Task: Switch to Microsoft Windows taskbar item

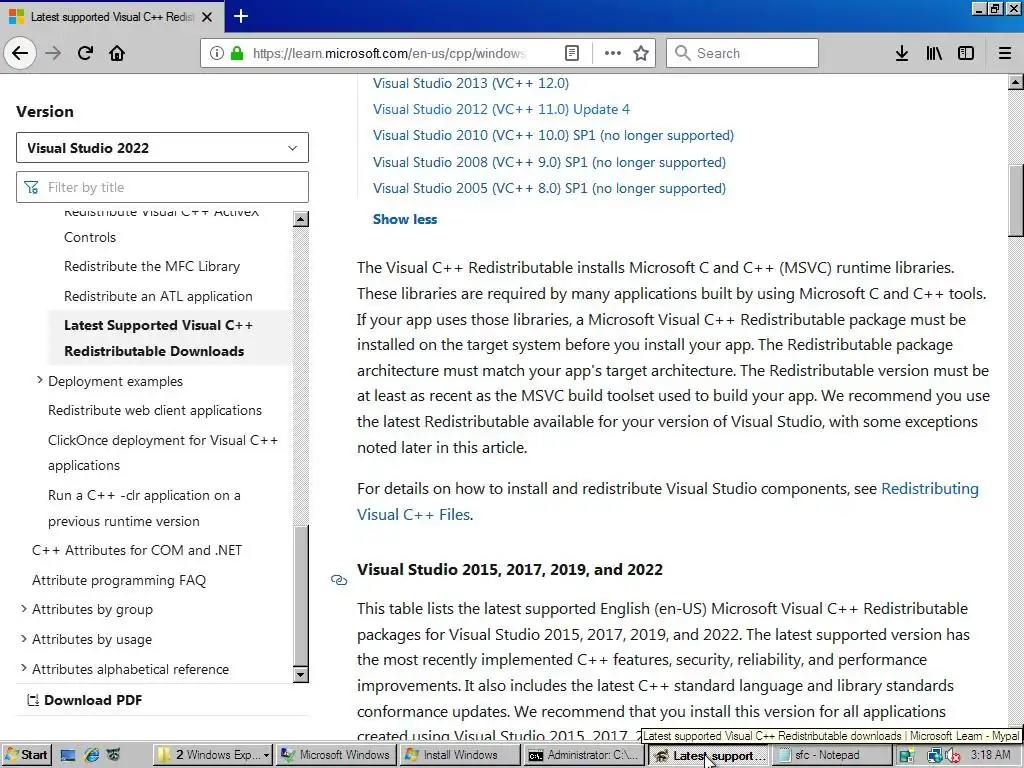Action: click(x=336, y=755)
